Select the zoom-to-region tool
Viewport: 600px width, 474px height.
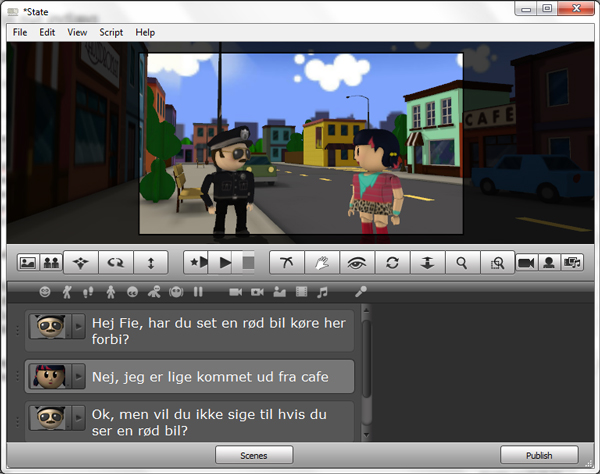tap(497, 263)
